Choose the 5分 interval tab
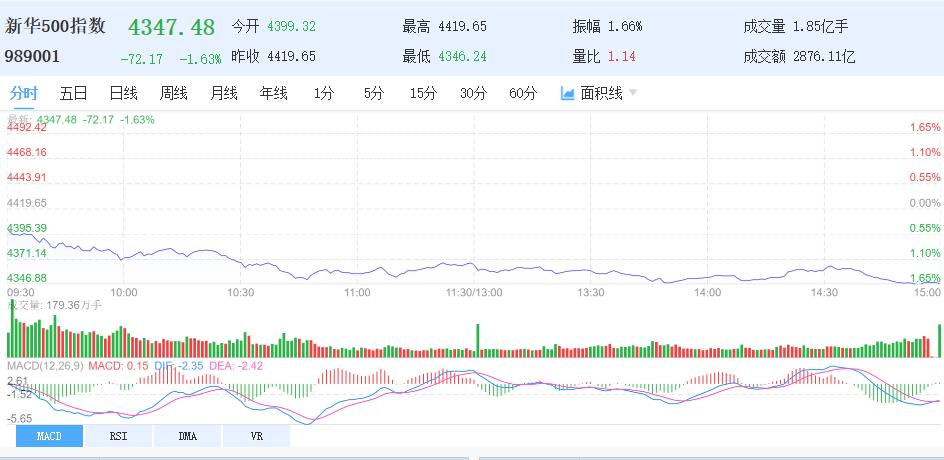944x460 pixels. click(373, 93)
